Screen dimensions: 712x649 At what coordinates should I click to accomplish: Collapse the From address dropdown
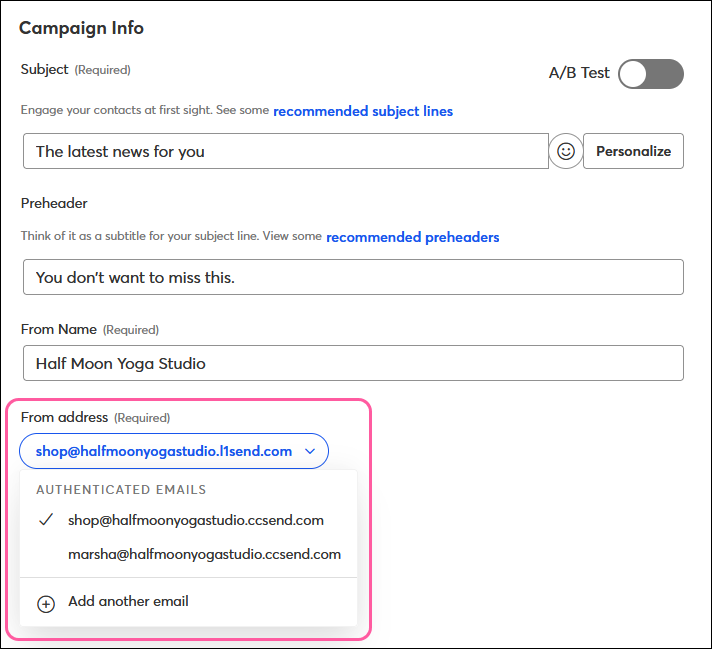tap(174, 451)
